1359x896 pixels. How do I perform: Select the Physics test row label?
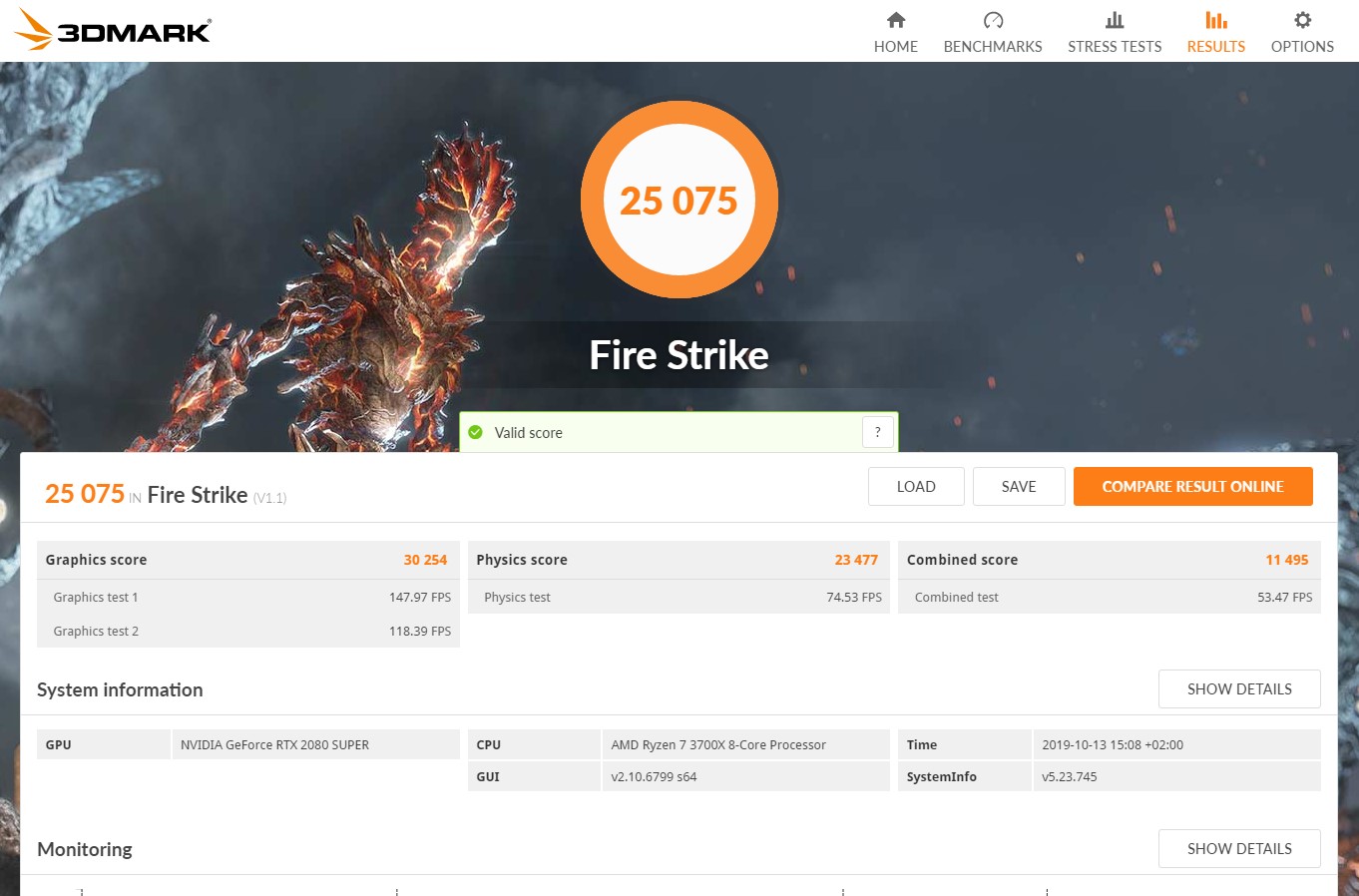coord(517,598)
